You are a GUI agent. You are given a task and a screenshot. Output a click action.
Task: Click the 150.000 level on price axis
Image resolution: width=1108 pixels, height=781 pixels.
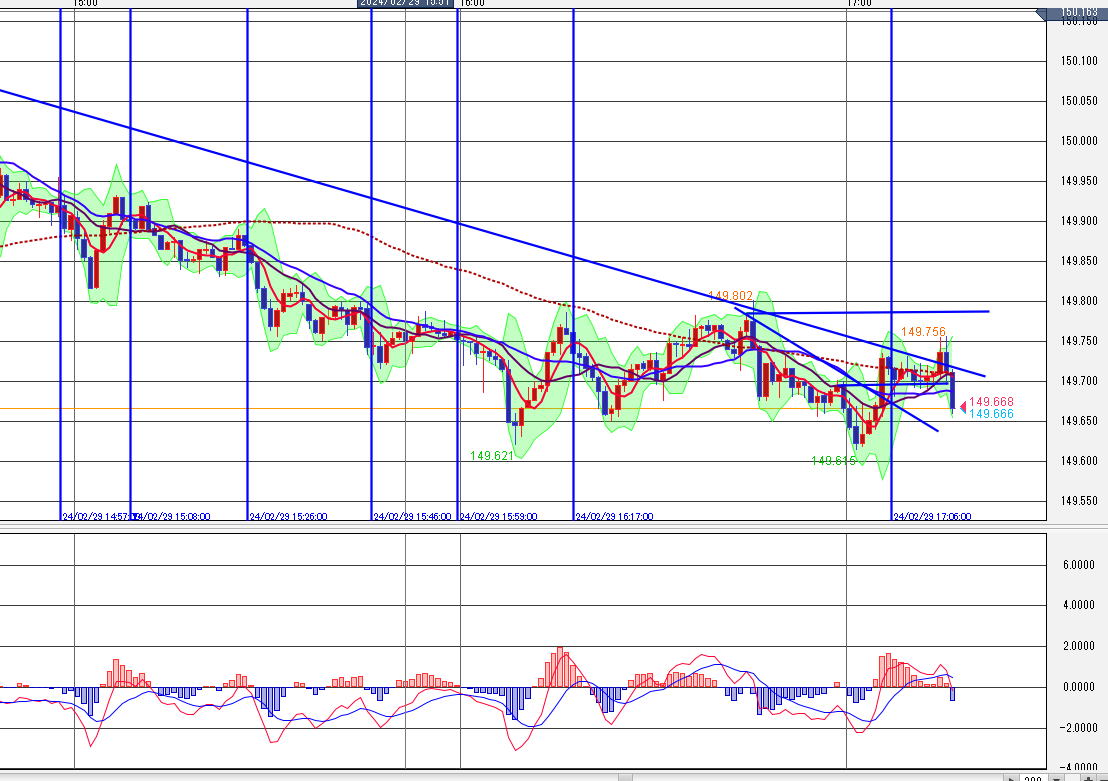1078,140
